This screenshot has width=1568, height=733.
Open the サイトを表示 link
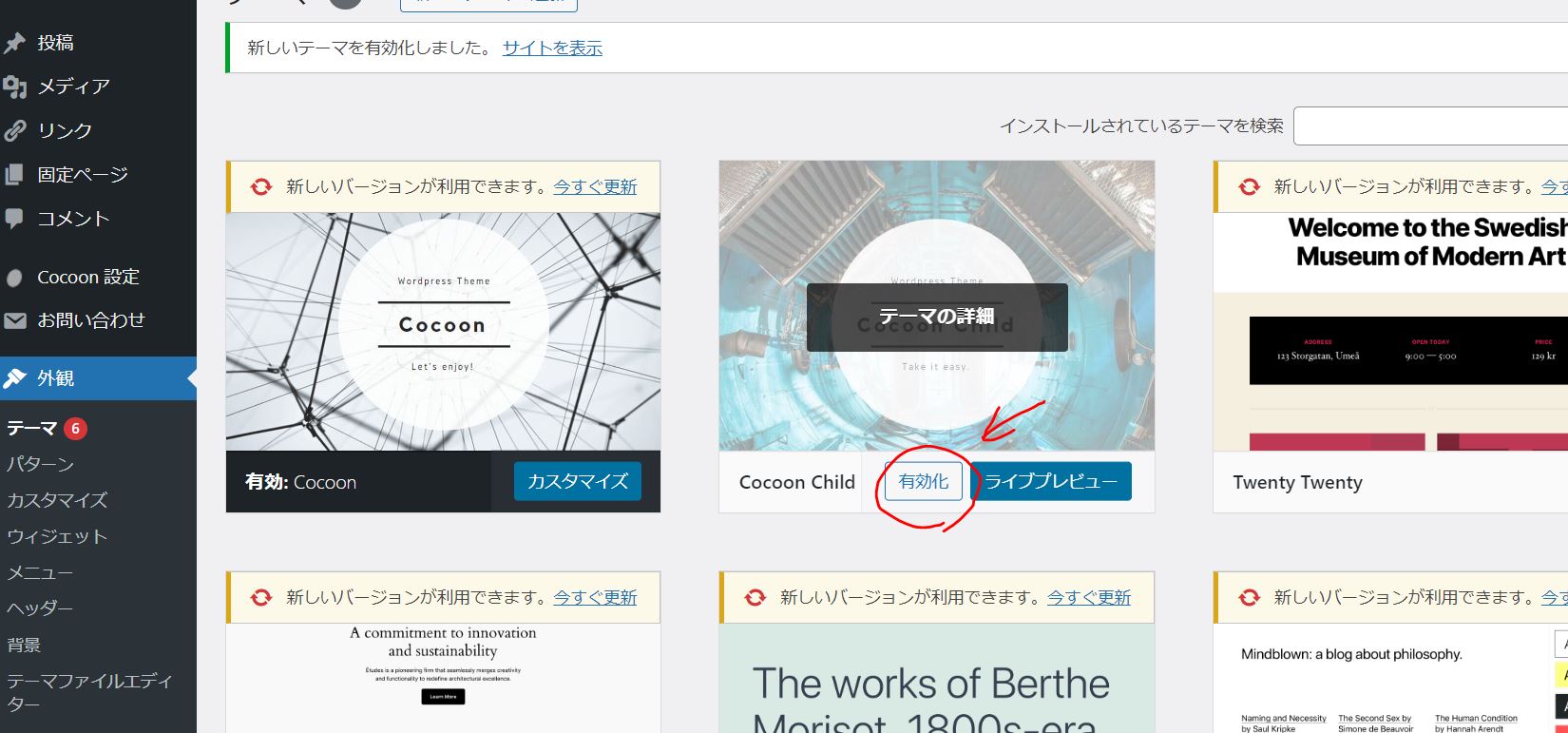click(x=552, y=48)
